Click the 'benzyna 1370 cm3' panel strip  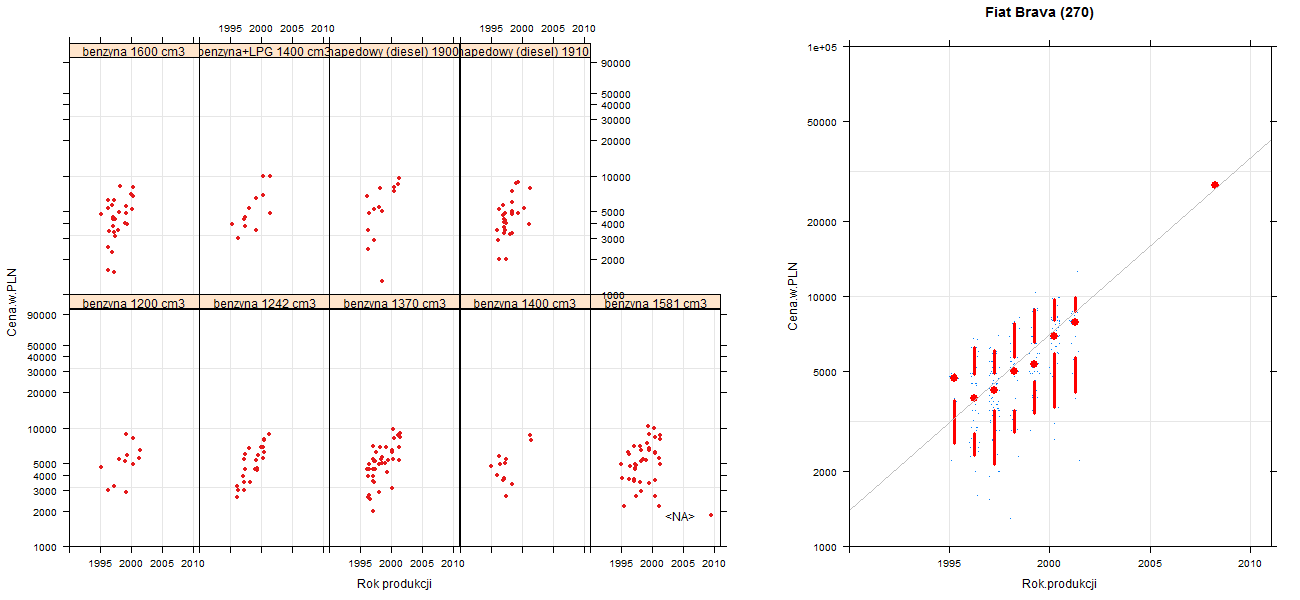click(394, 302)
